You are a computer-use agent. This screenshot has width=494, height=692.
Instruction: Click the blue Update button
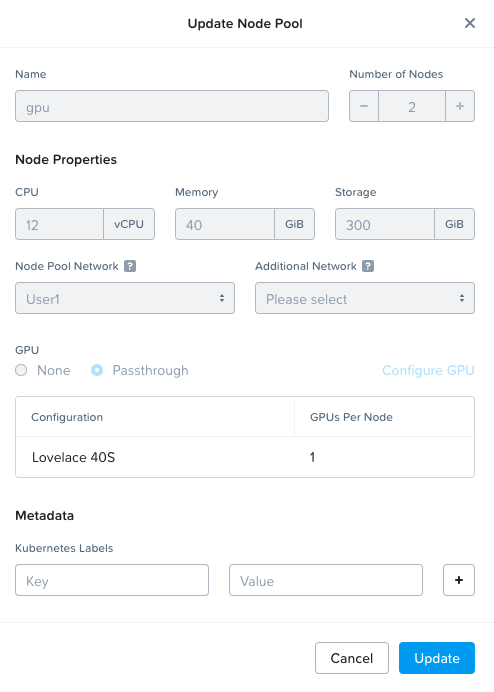[437, 658]
